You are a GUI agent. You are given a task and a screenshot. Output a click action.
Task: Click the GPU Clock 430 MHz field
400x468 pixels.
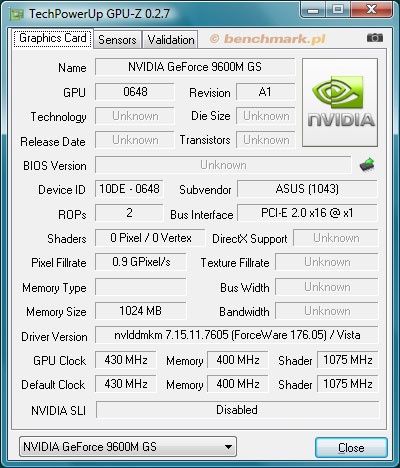pos(126,360)
